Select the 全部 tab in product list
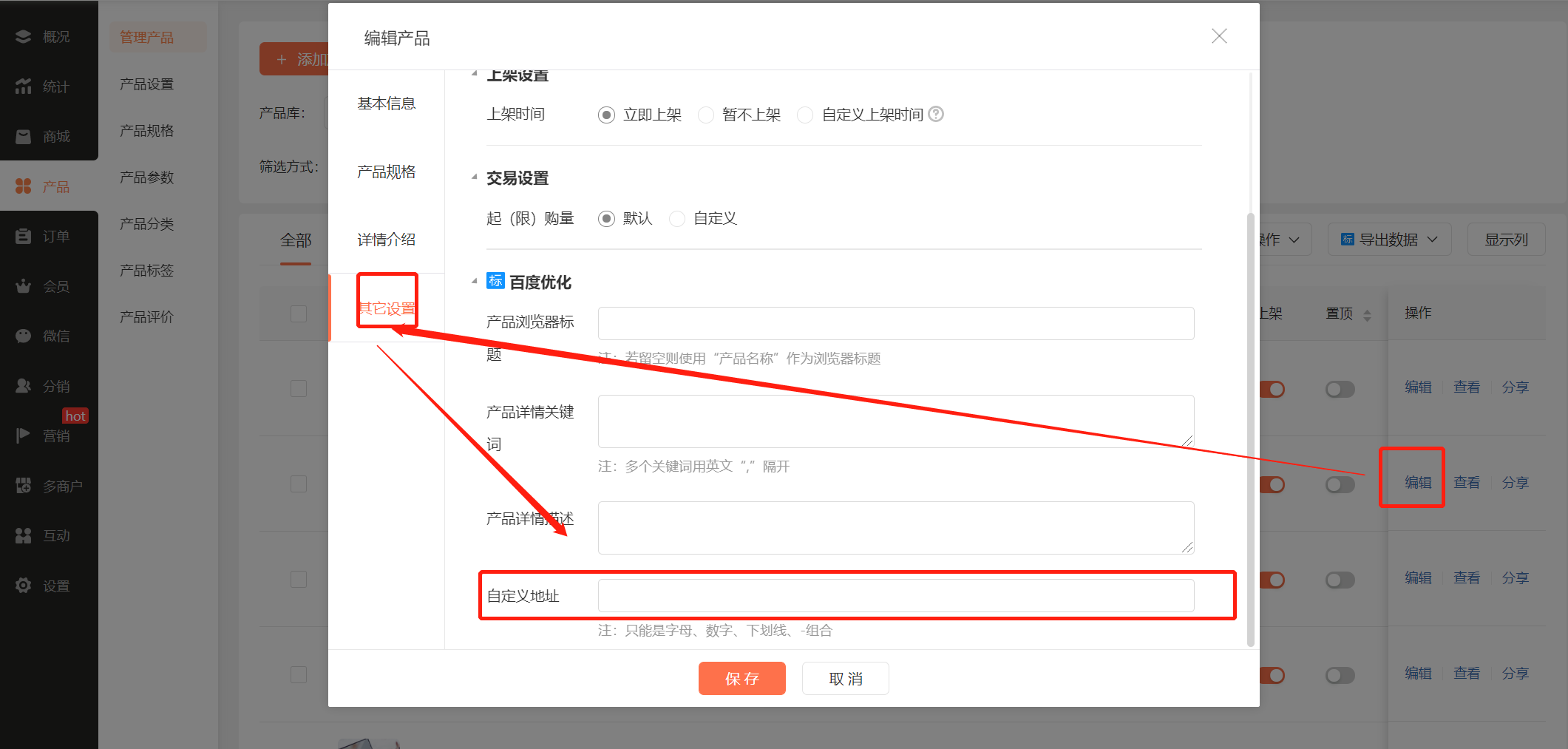Viewport: 1568px width, 749px height. point(296,240)
